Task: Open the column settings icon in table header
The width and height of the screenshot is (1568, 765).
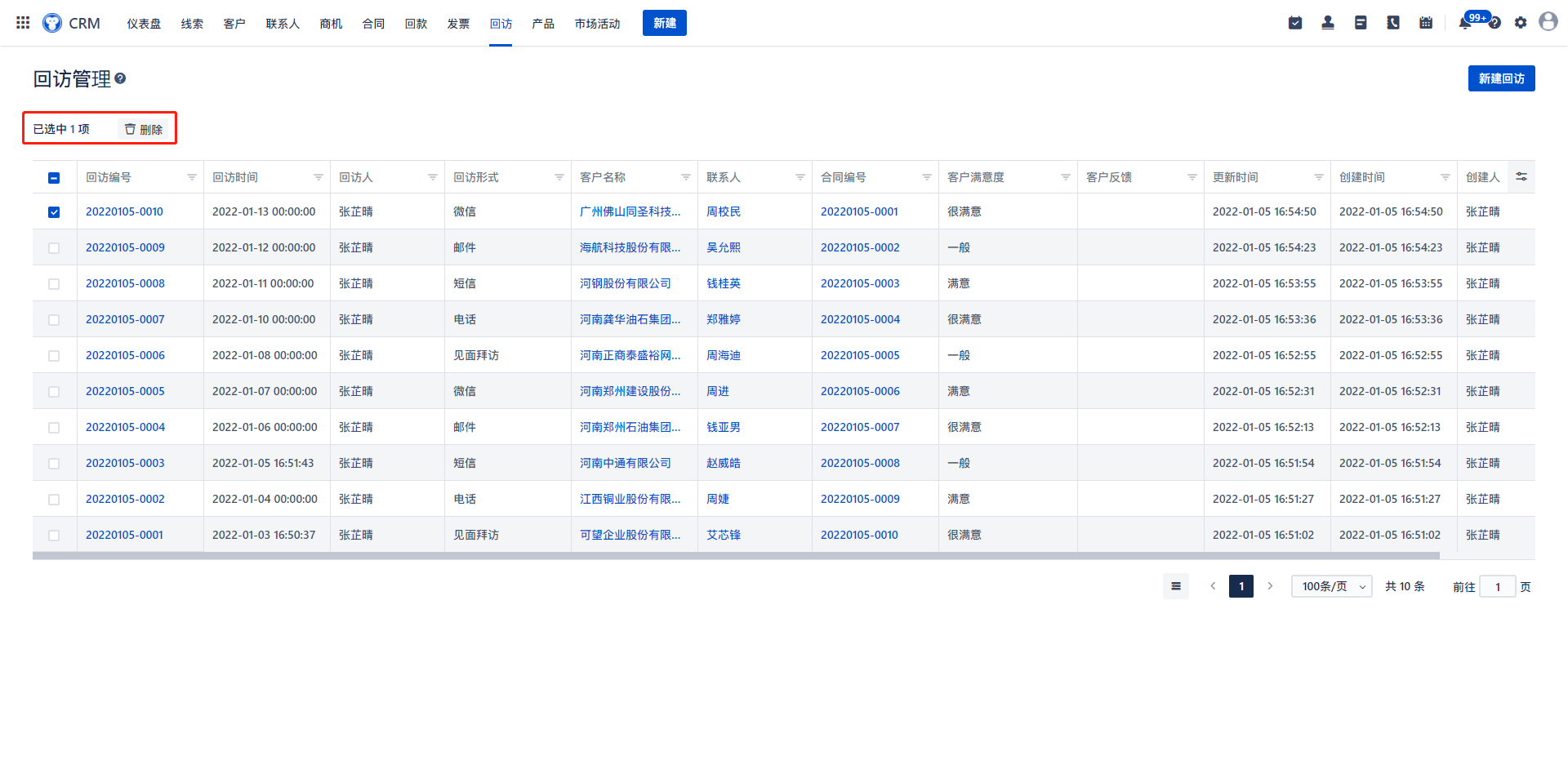Action: click(x=1521, y=176)
